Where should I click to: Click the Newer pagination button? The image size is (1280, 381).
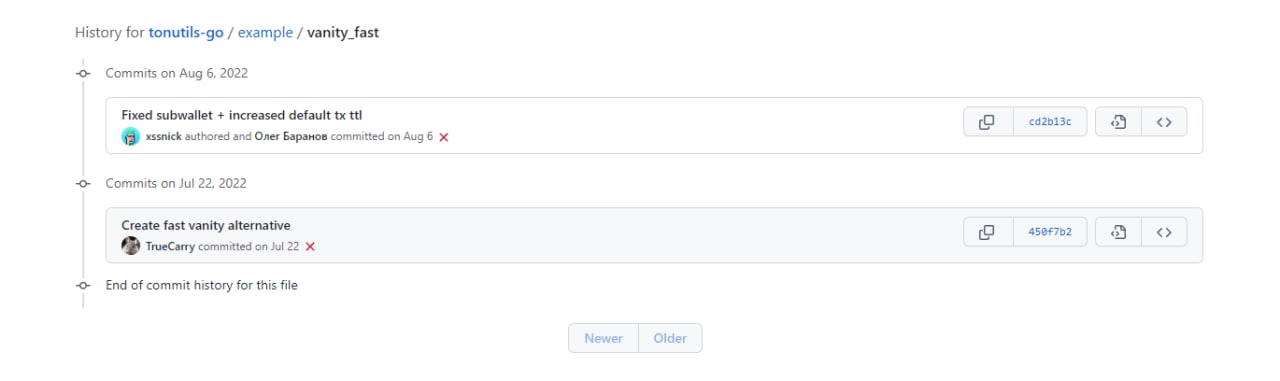pos(603,338)
